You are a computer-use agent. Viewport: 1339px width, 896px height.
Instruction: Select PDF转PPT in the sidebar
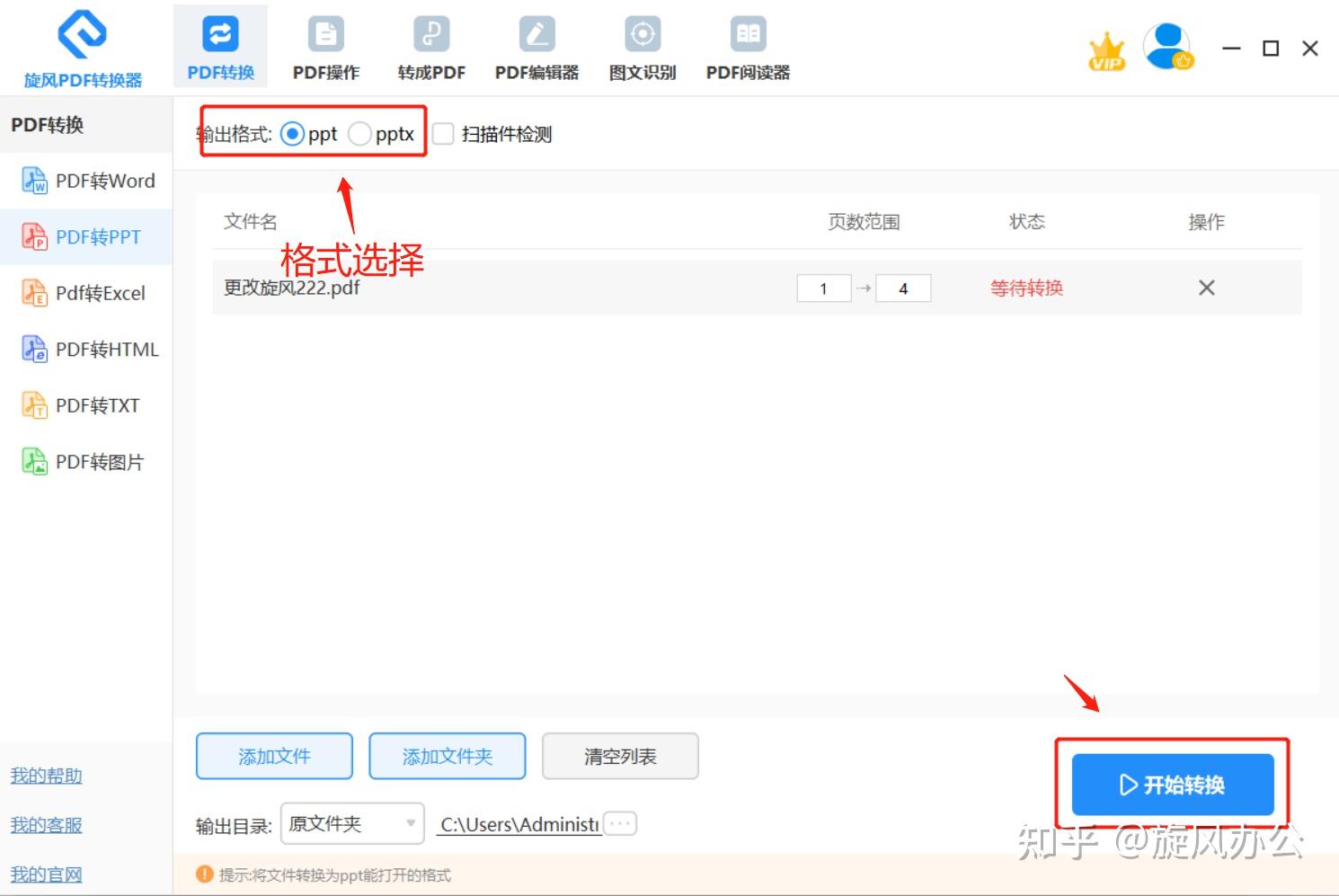86,237
